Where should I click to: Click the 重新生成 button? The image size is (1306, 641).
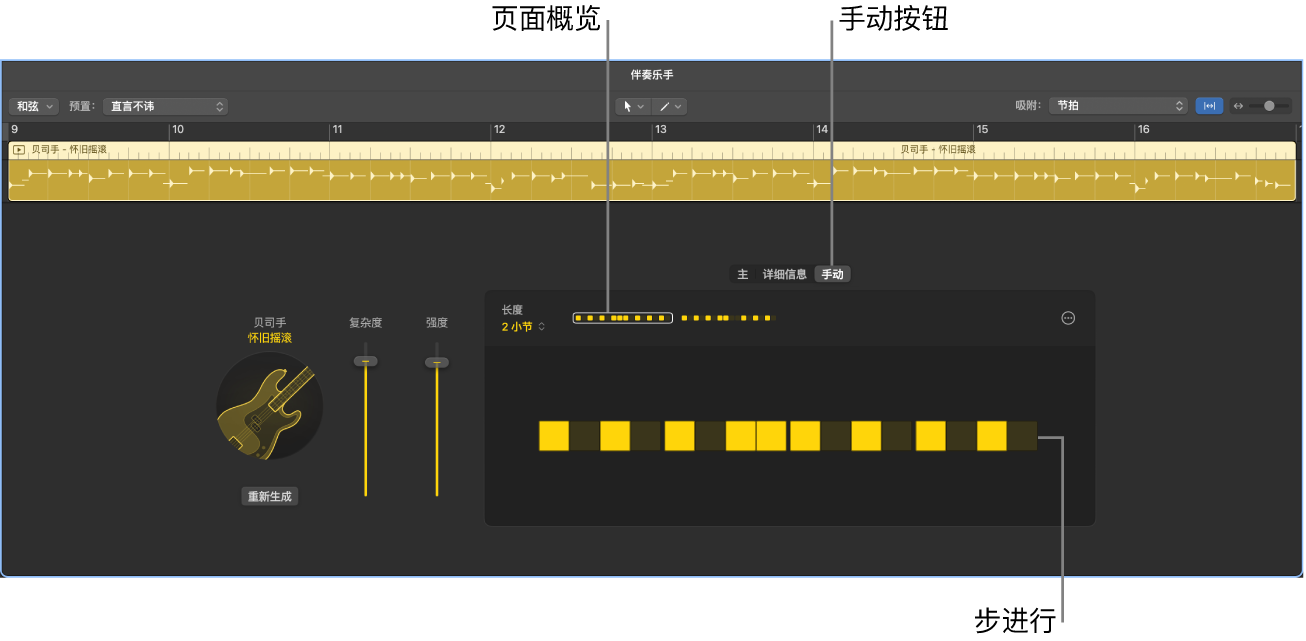point(269,495)
